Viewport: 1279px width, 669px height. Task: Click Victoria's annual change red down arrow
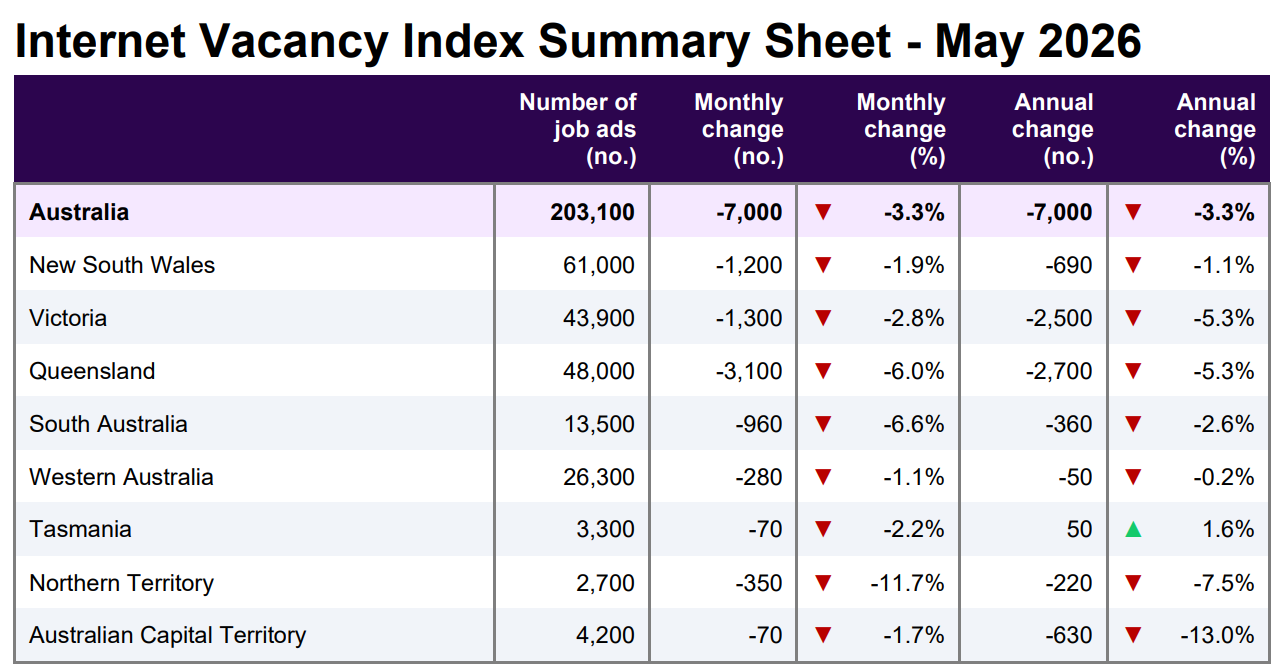1133,318
